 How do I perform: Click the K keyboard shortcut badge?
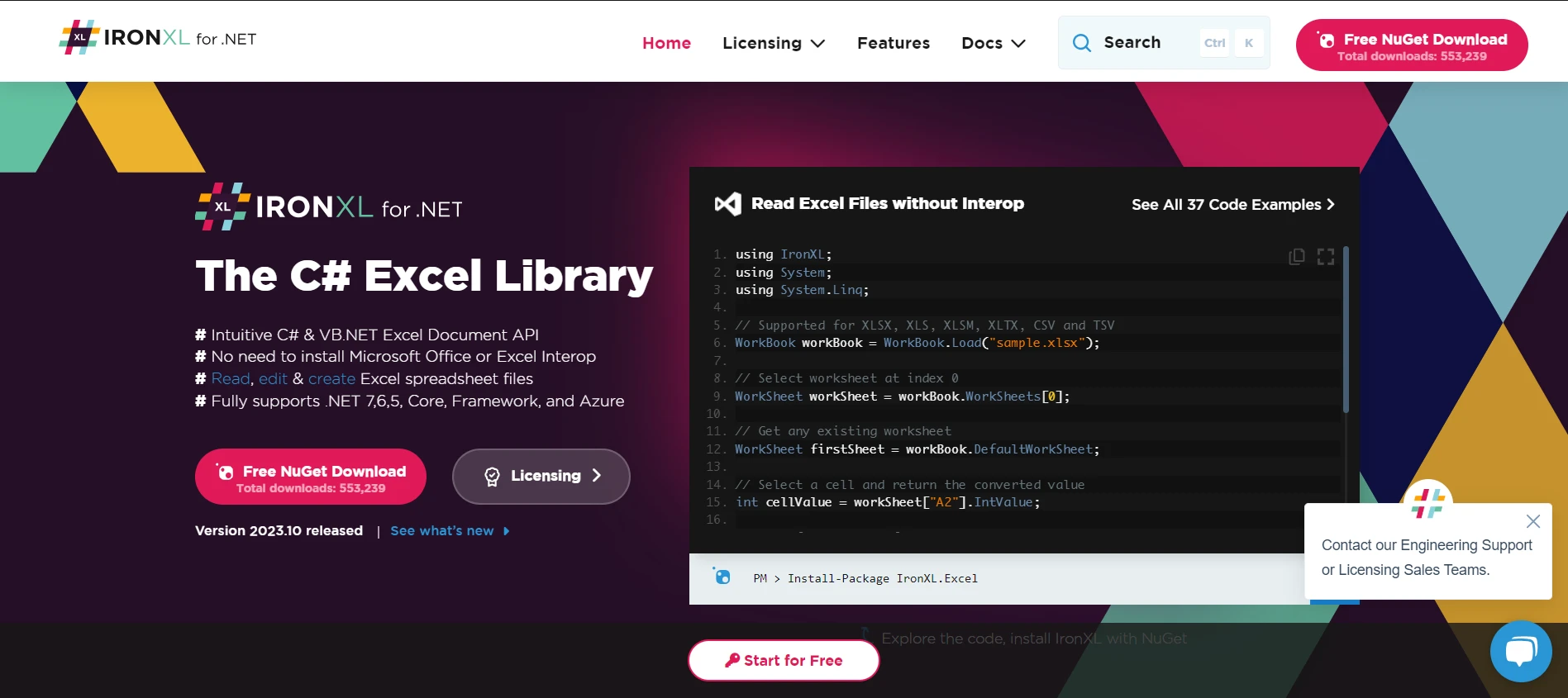1249,43
